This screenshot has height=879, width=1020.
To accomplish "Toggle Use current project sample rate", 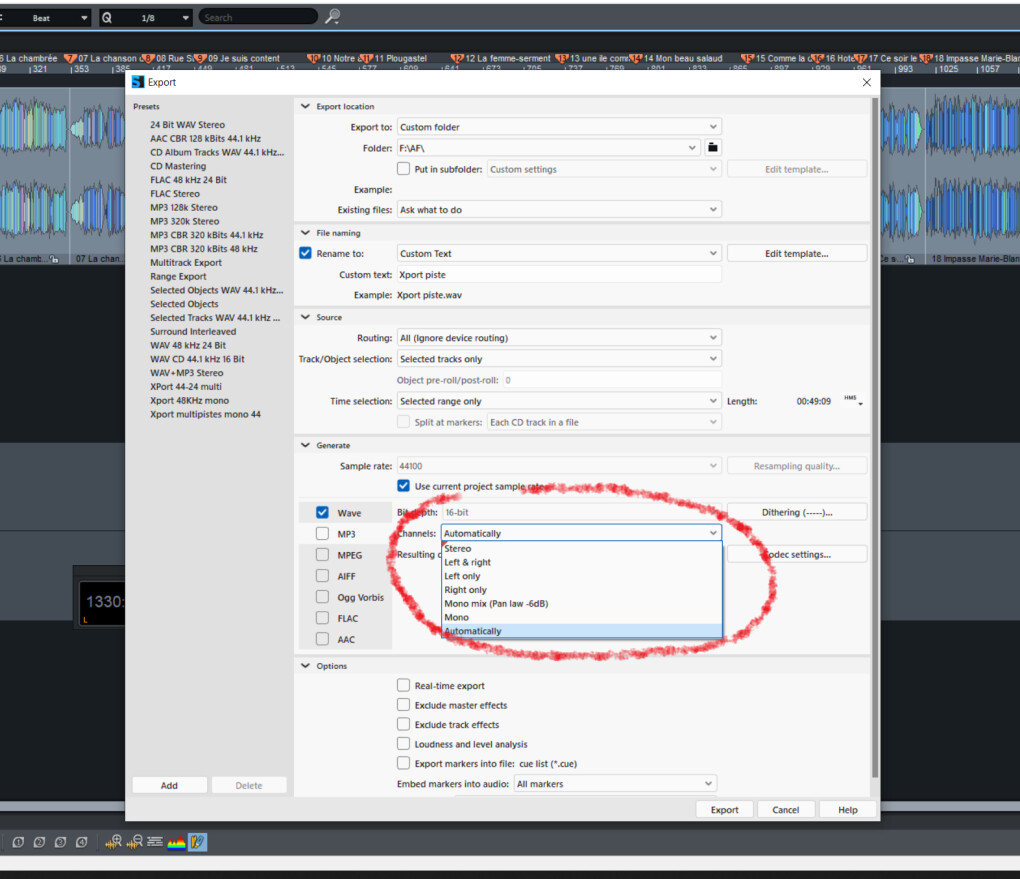I will (403, 486).
